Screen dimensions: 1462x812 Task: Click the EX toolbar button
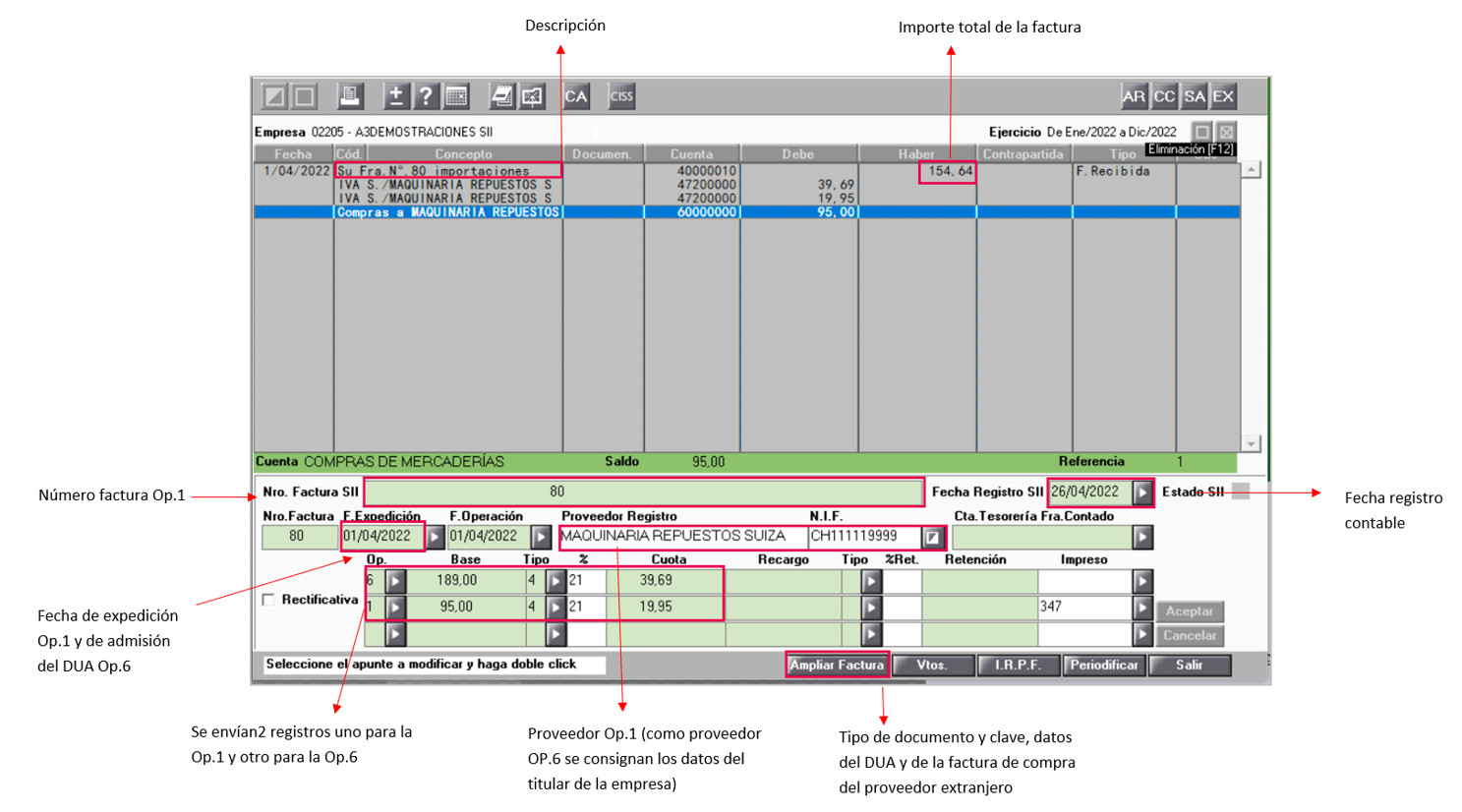click(x=1223, y=95)
